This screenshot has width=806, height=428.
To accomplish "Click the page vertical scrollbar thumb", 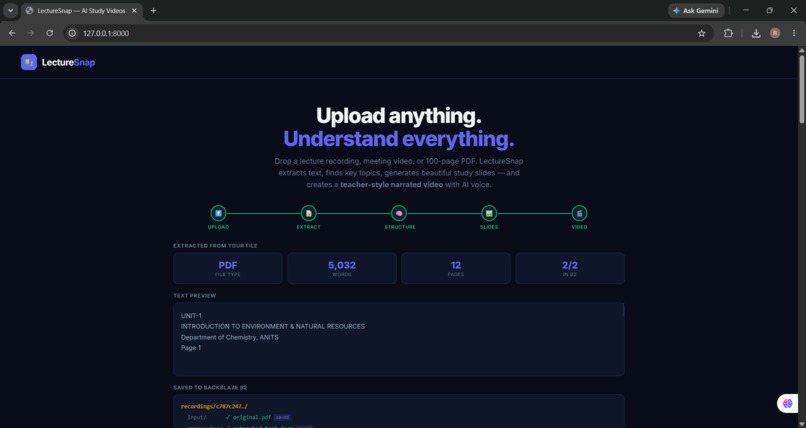I will (x=801, y=88).
